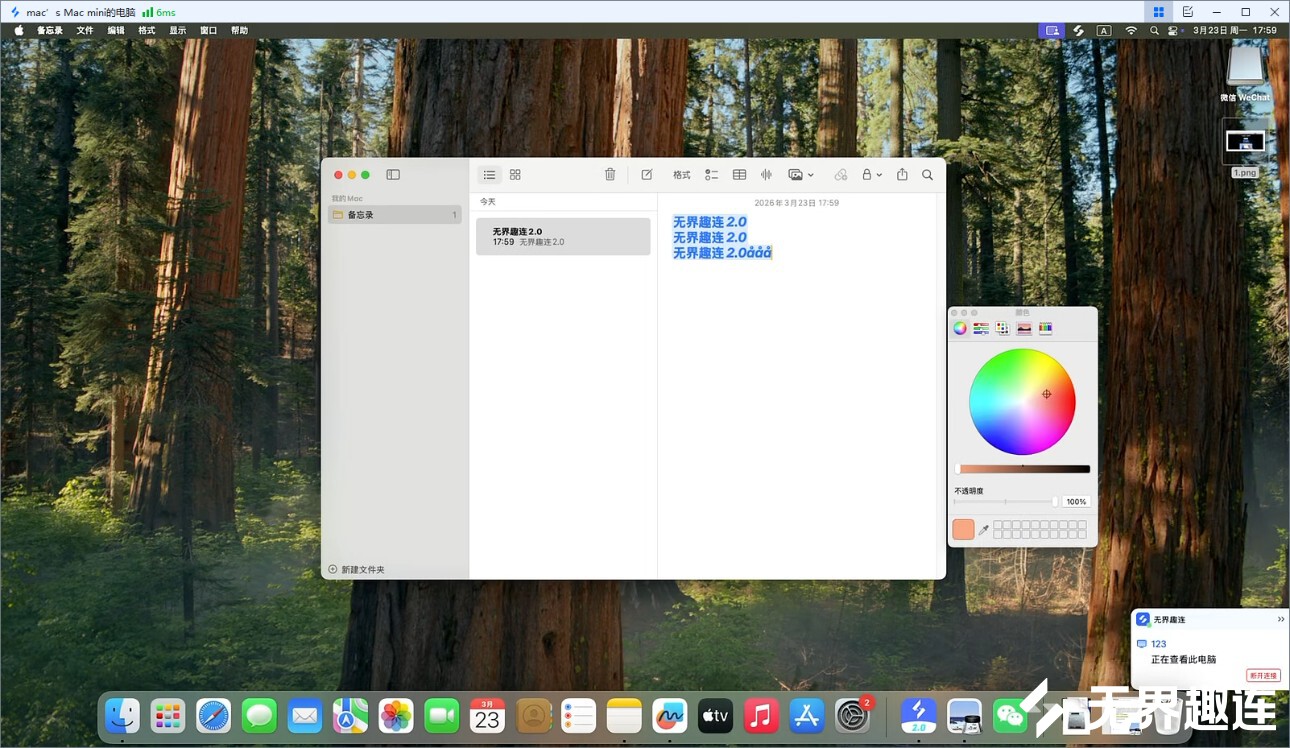Switch to the color sliders tab

click(981, 328)
